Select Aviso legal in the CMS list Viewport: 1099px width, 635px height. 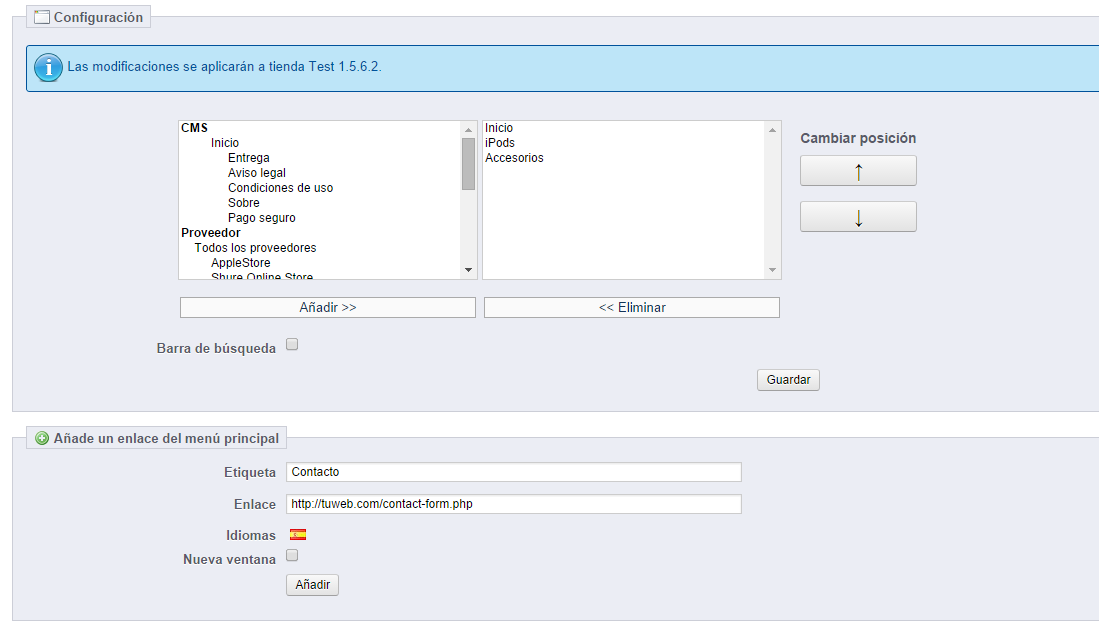tap(256, 173)
